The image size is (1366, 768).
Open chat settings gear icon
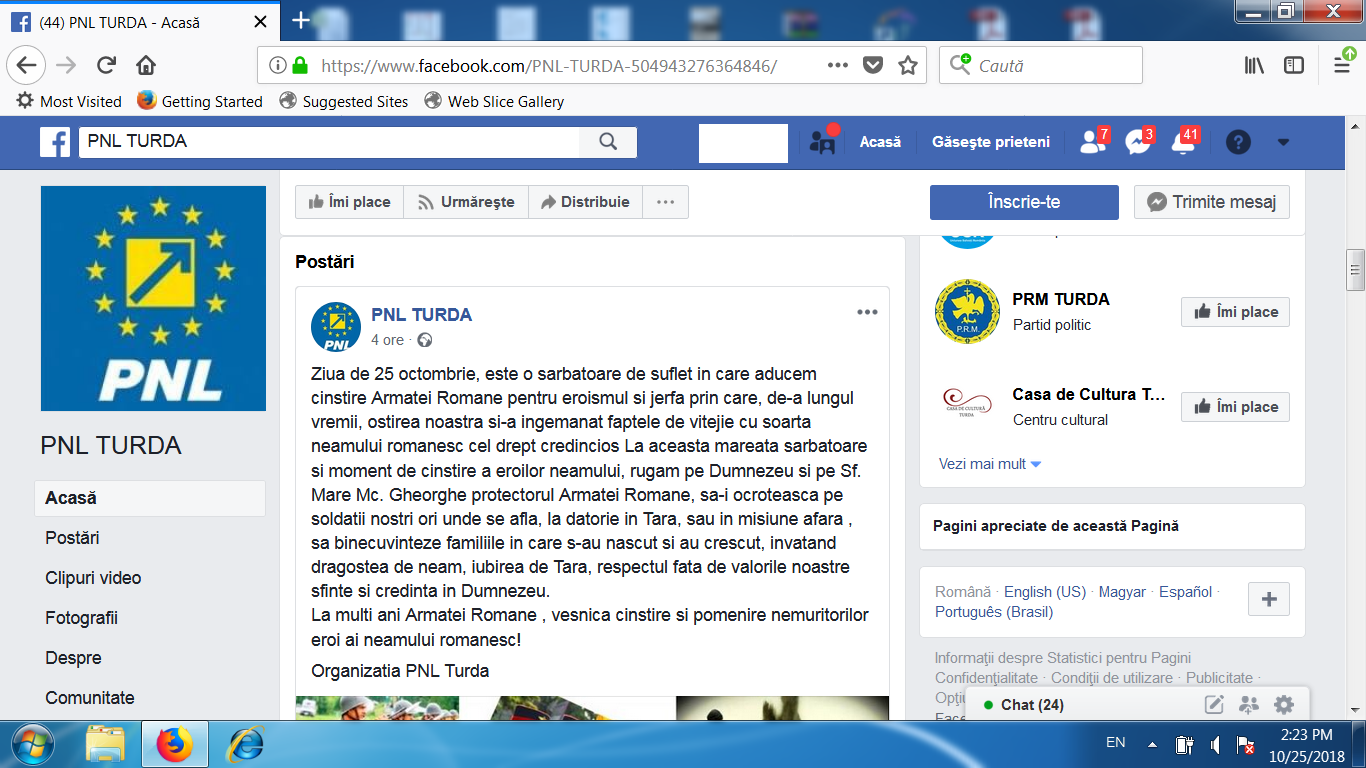coord(1284,705)
